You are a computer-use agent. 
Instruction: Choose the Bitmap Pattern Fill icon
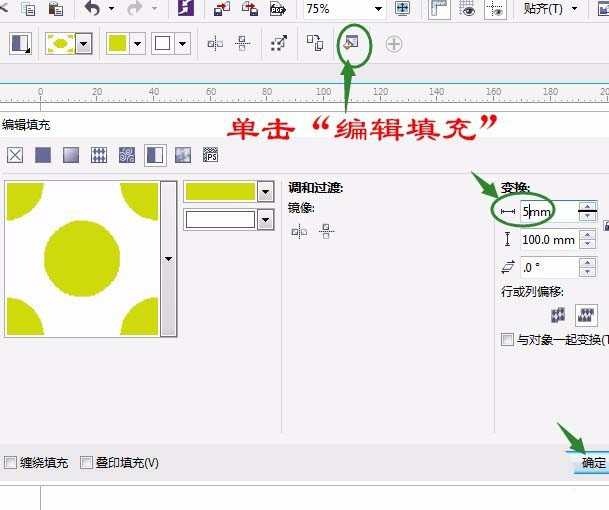coord(127,155)
